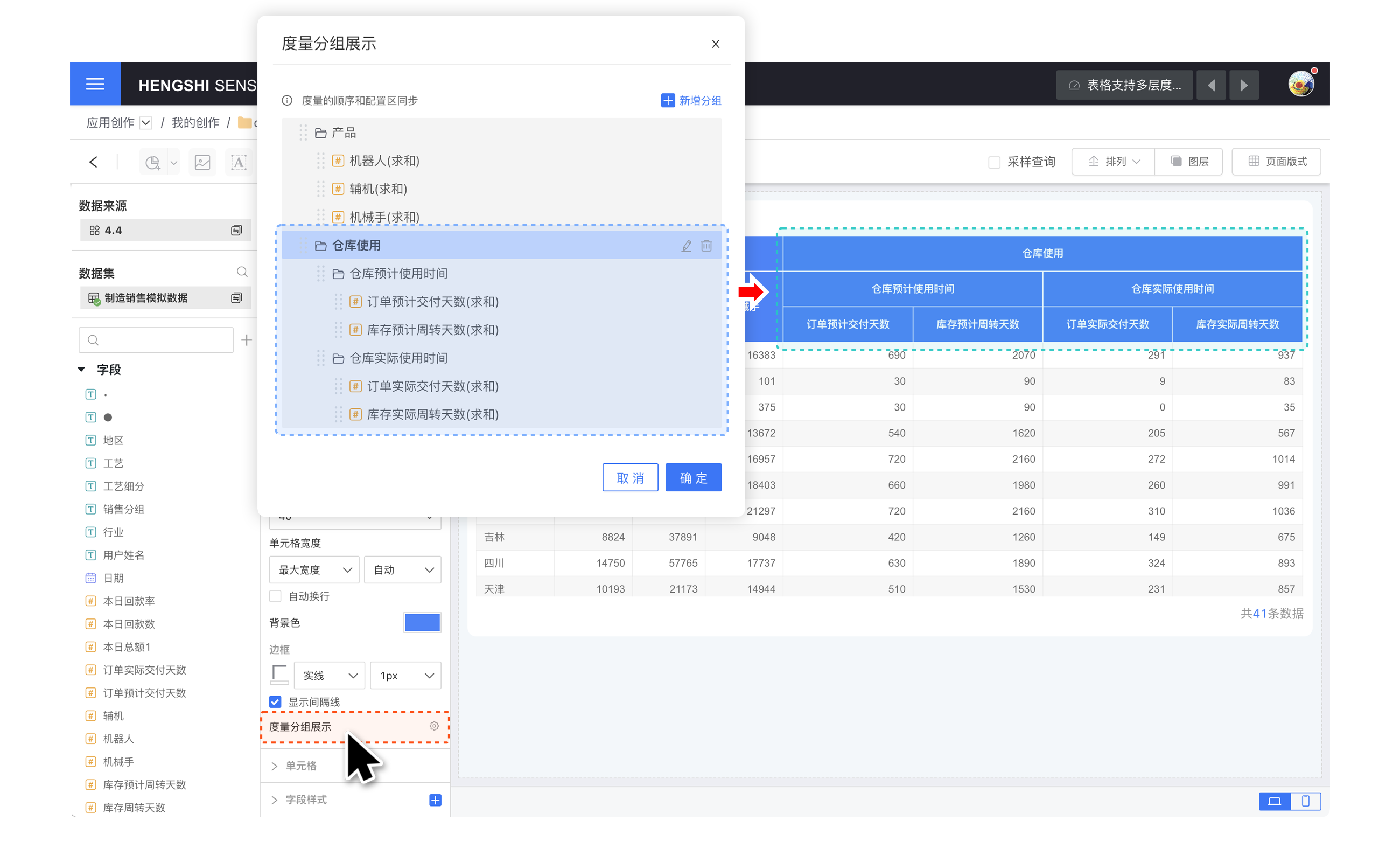Uncheck 显示间隔线 checkbox
Viewport: 1400px width, 862px height.
click(275, 701)
